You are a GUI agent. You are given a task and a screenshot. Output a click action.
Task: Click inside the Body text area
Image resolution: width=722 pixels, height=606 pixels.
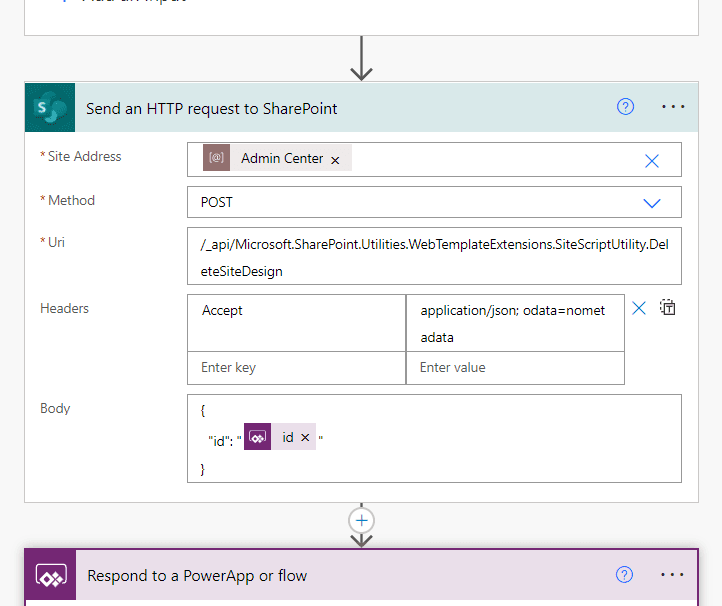pos(434,438)
